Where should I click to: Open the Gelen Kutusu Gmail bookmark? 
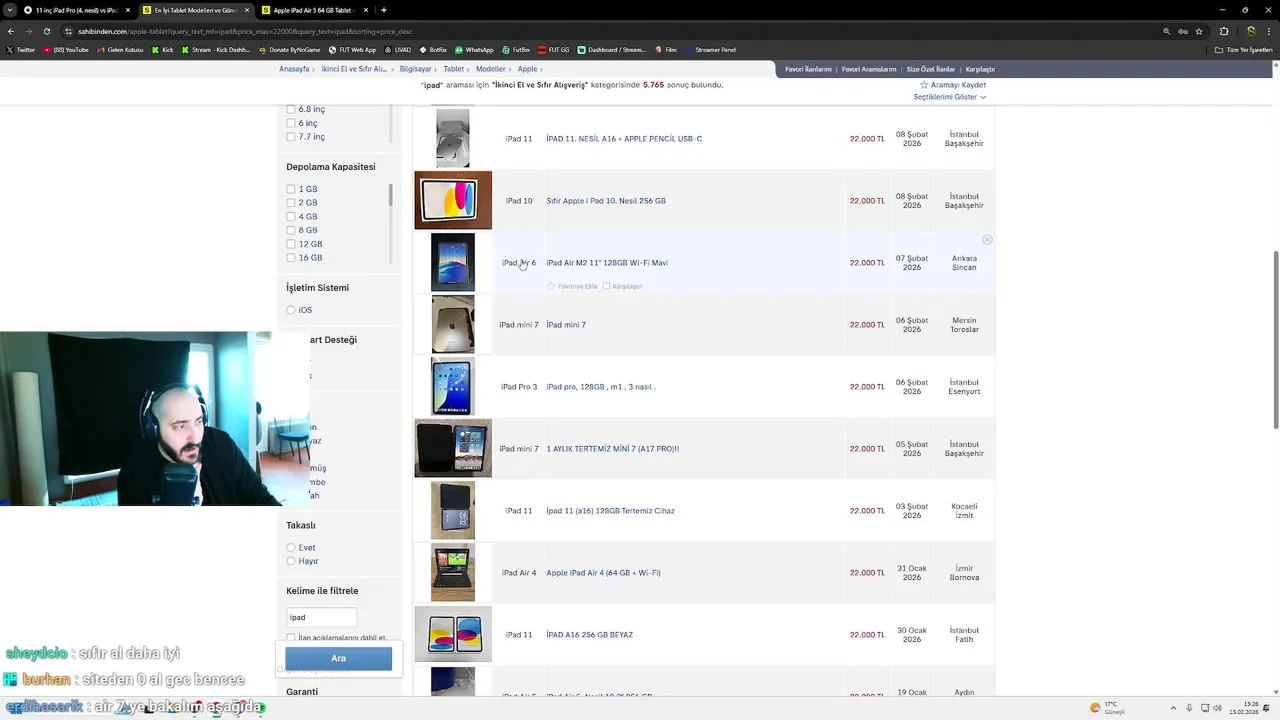click(120, 49)
